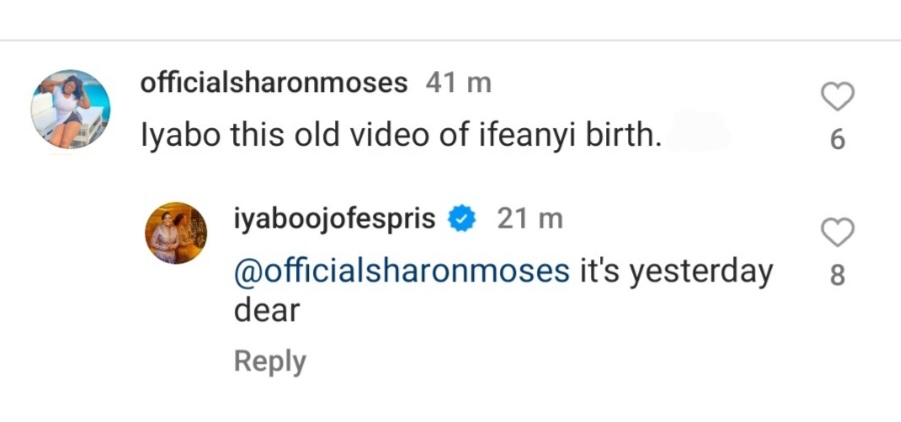Open officialsharonmoses profile picture
The width and height of the screenshot is (901, 422).
71,109
